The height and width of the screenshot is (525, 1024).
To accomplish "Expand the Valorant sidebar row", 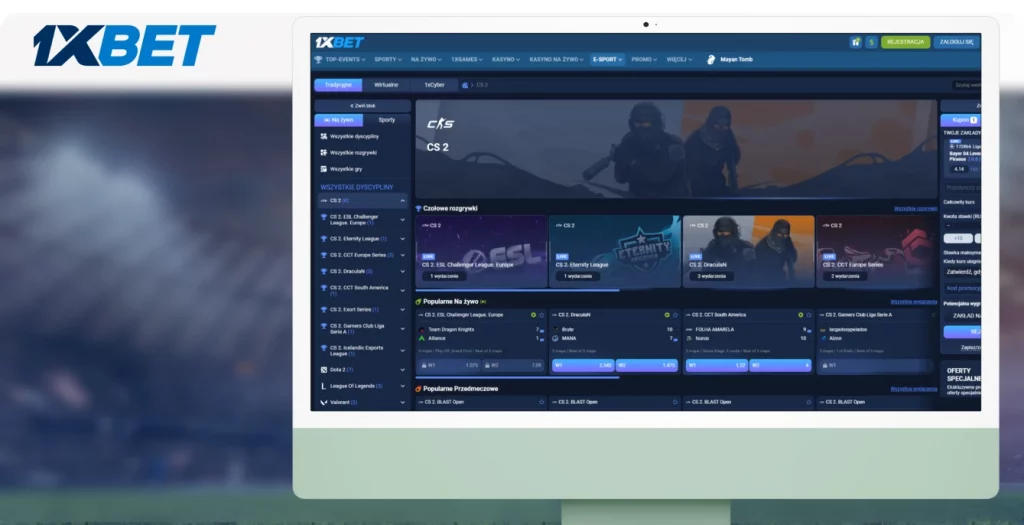I will 402,402.
